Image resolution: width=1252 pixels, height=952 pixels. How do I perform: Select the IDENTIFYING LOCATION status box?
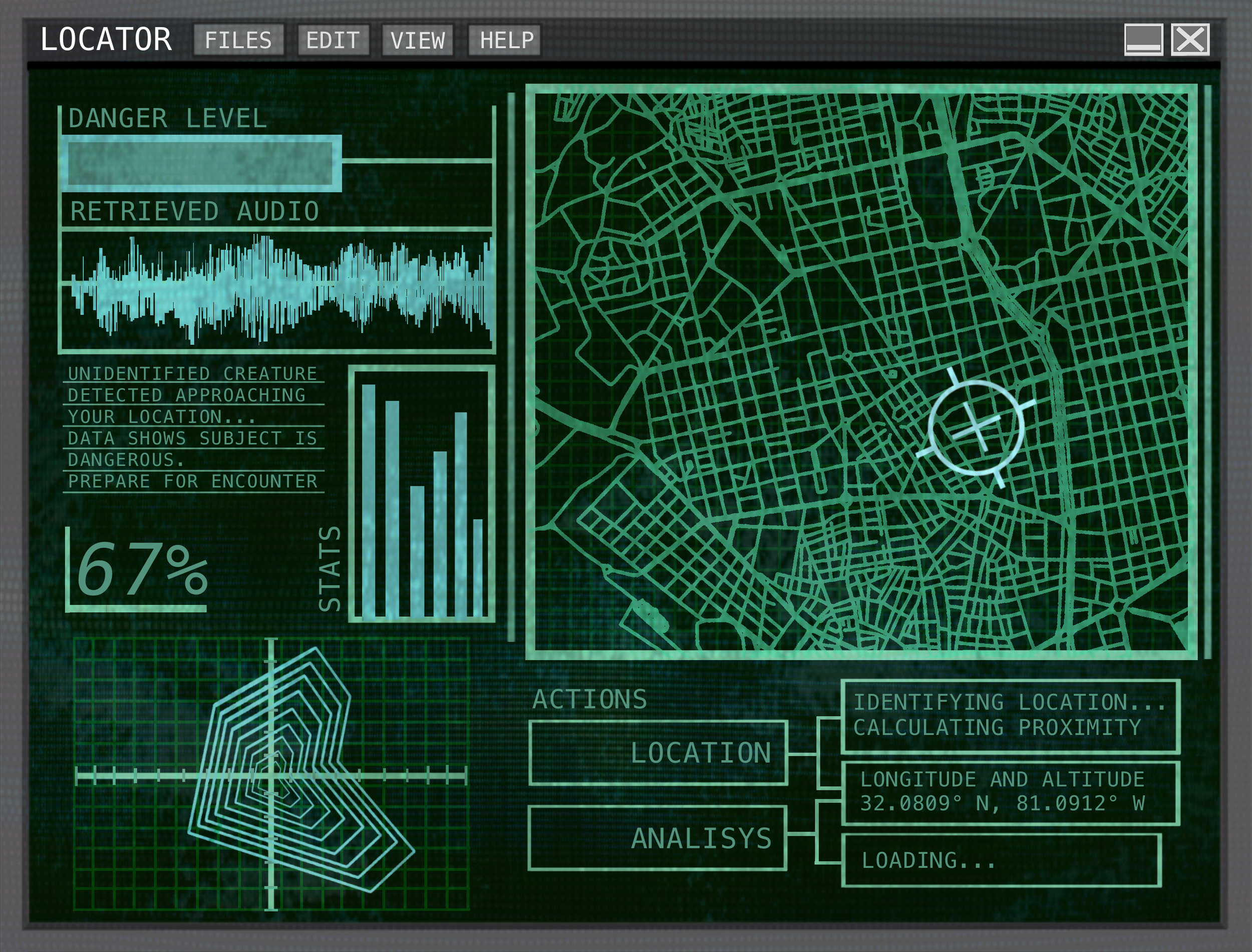(1010, 716)
